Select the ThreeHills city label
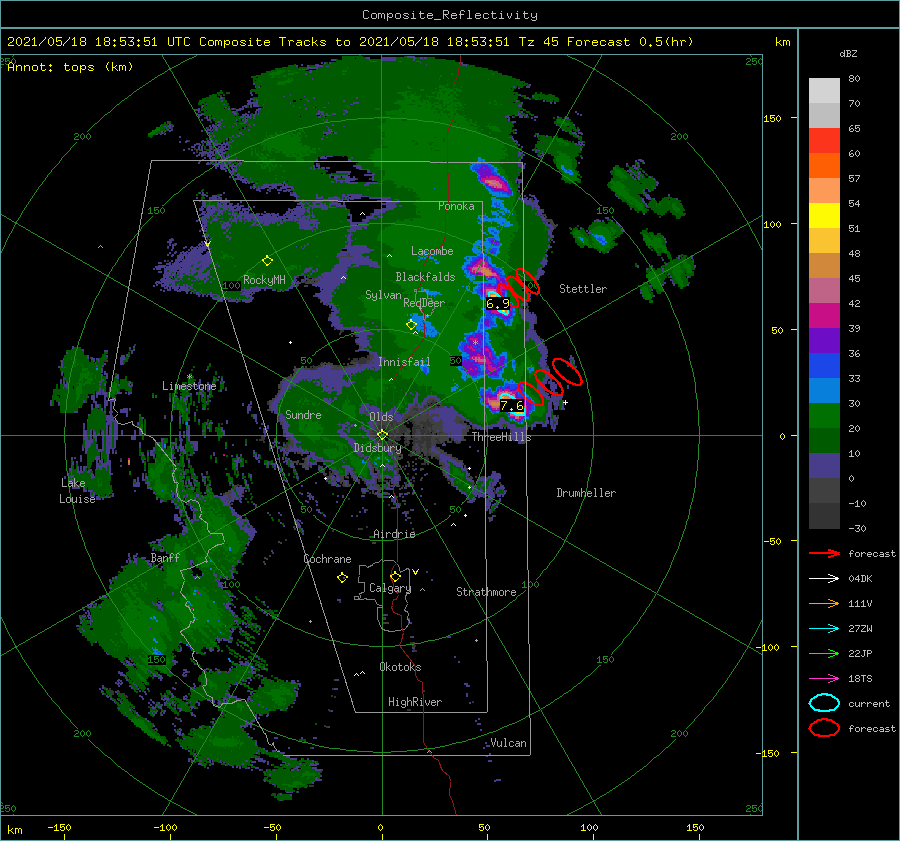Viewport: 900px width, 841px height. tap(501, 437)
